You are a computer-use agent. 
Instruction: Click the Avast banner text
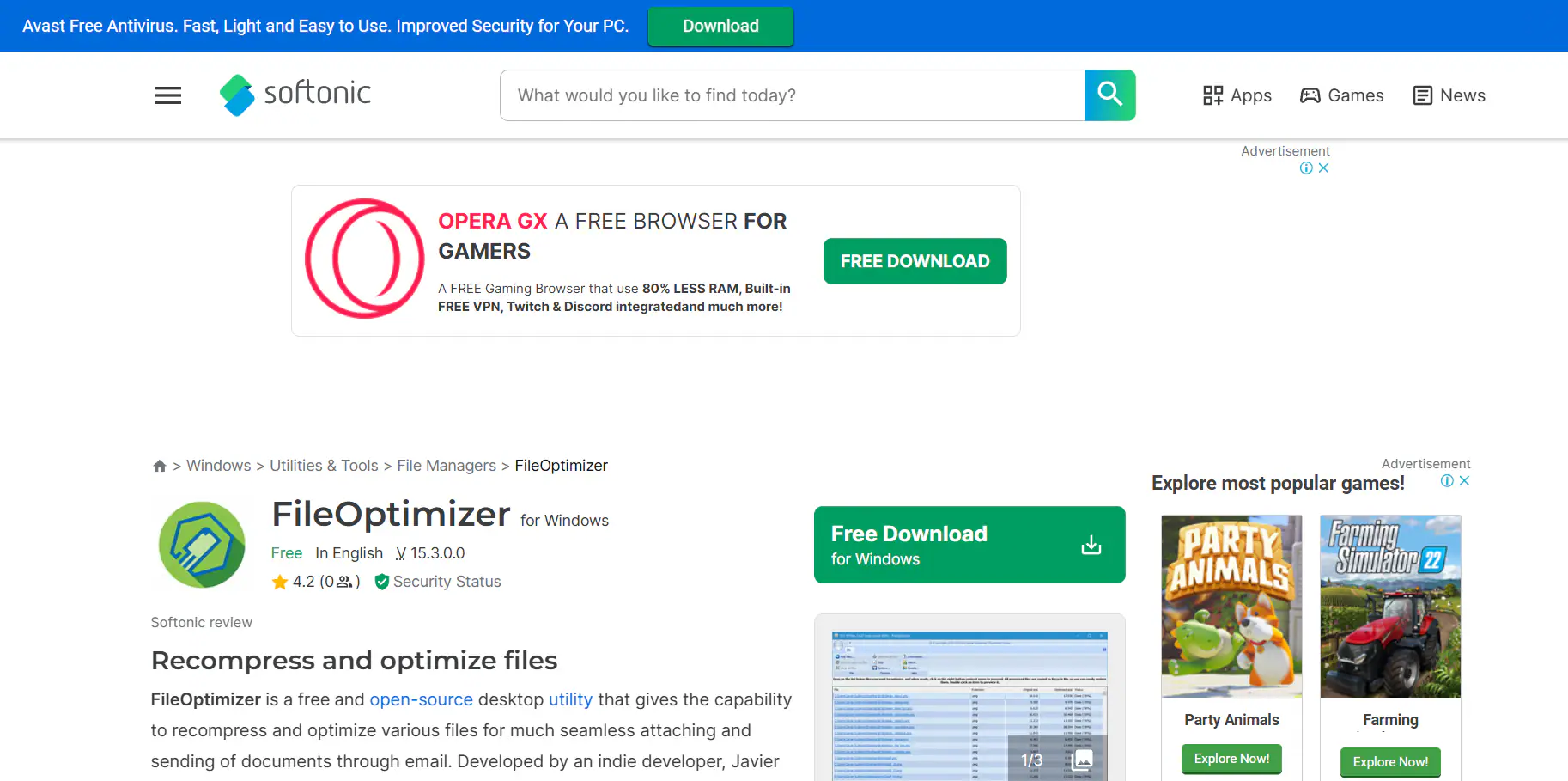(x=325, y=26)
